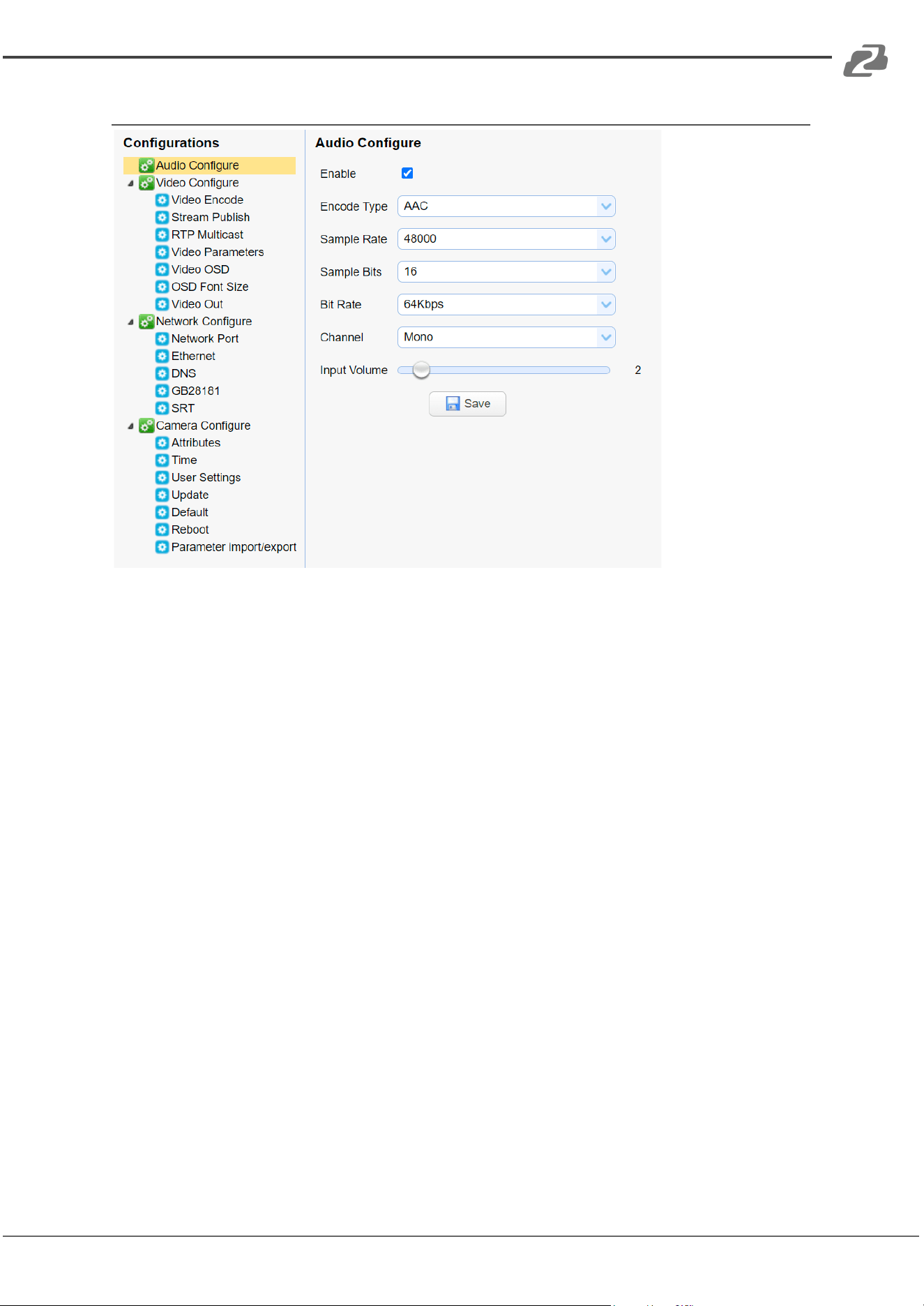Select the Network Configure tree label

click(x=204, y=322)
